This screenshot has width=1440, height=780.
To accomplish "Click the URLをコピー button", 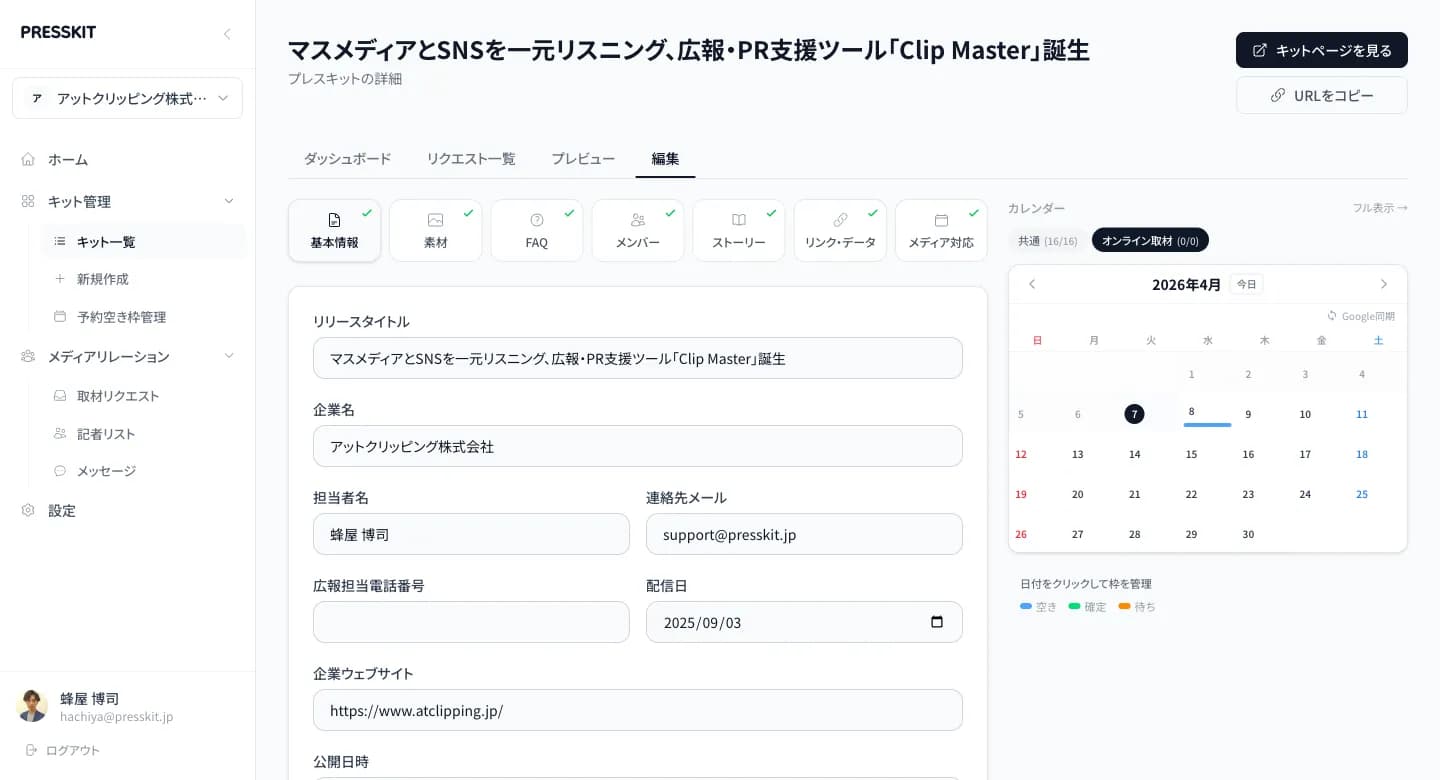I will pos(1322,95).
